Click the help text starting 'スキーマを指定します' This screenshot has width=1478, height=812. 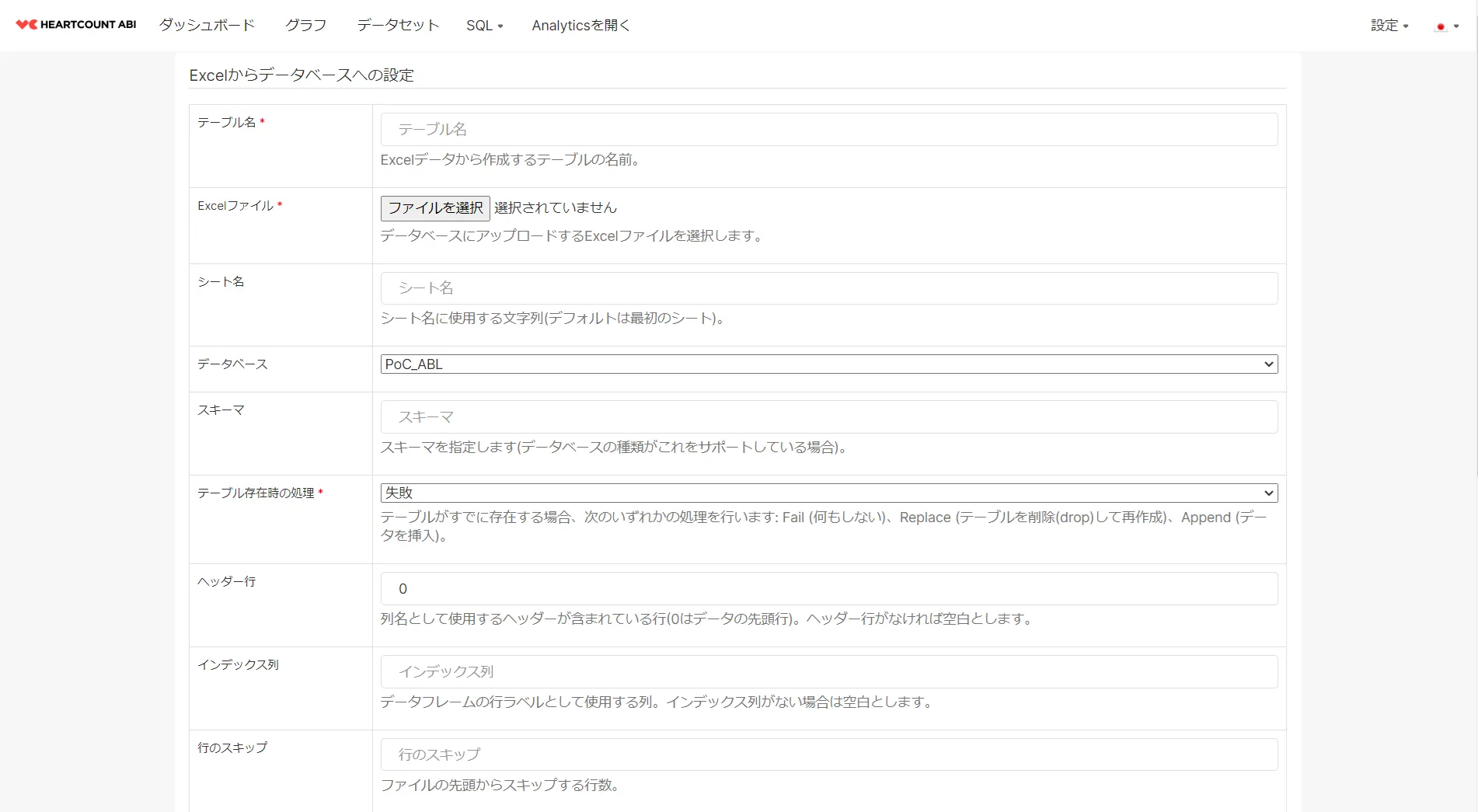pyautogui.click(x=613, y=448)
